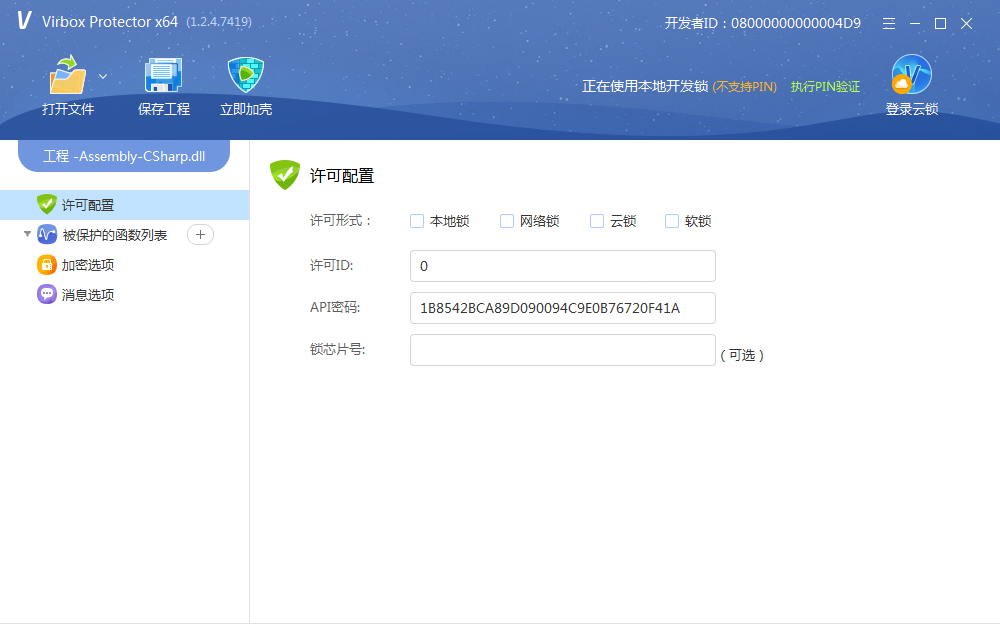Click purple chat icon of 消息选项
Screen dimensions: 1000x624
tap(47, 294)
